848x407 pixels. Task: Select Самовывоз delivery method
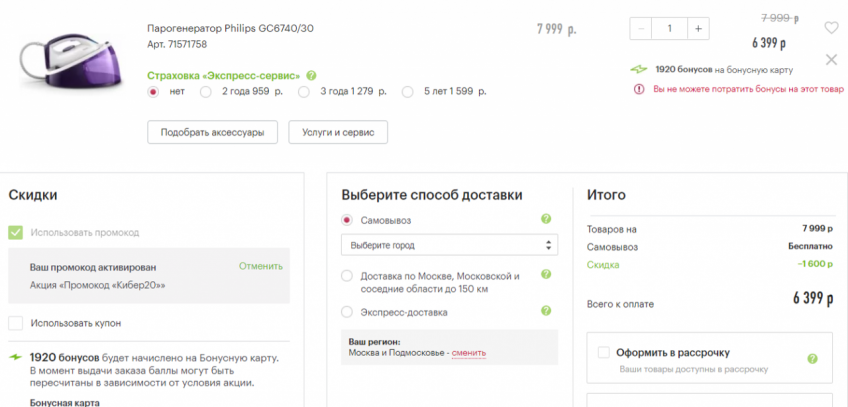(x=347, y=221)
